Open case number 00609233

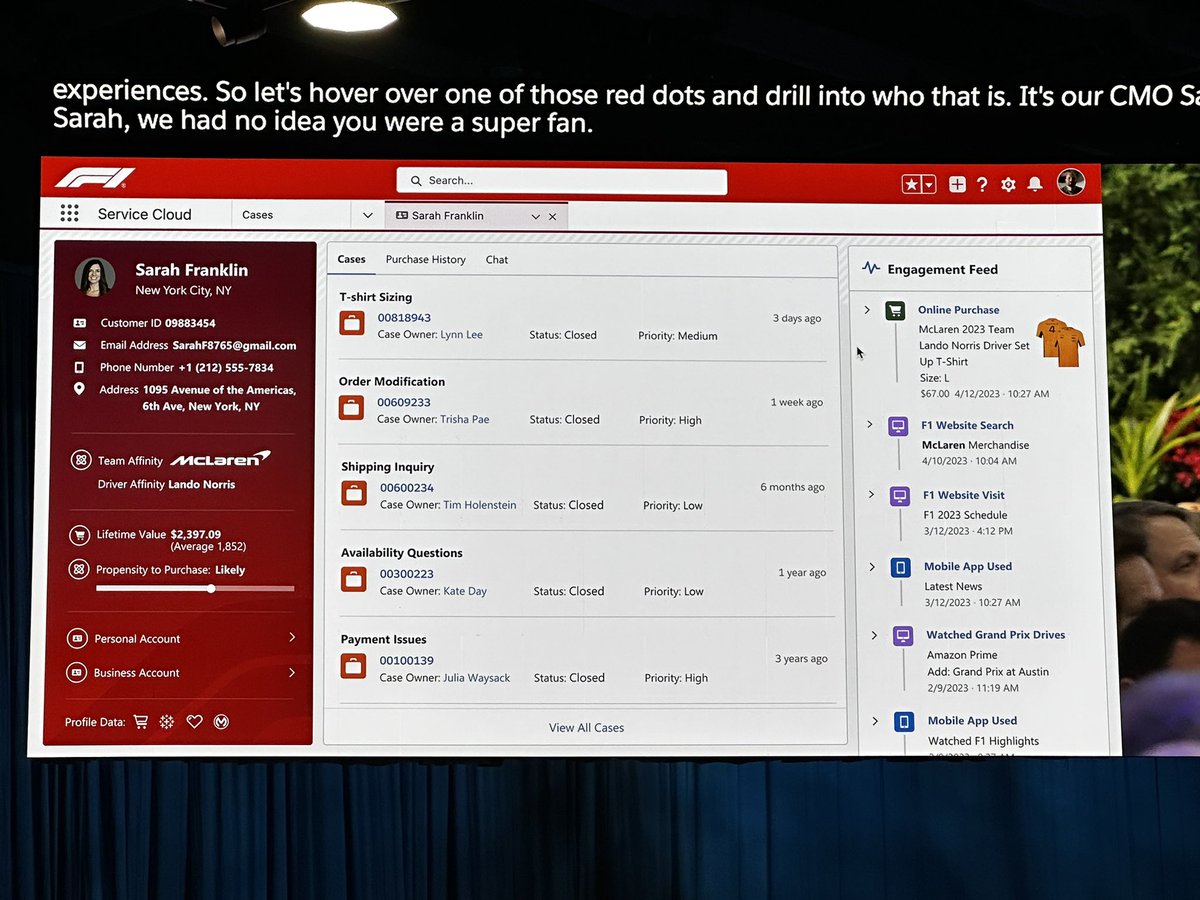pos(404,402)
